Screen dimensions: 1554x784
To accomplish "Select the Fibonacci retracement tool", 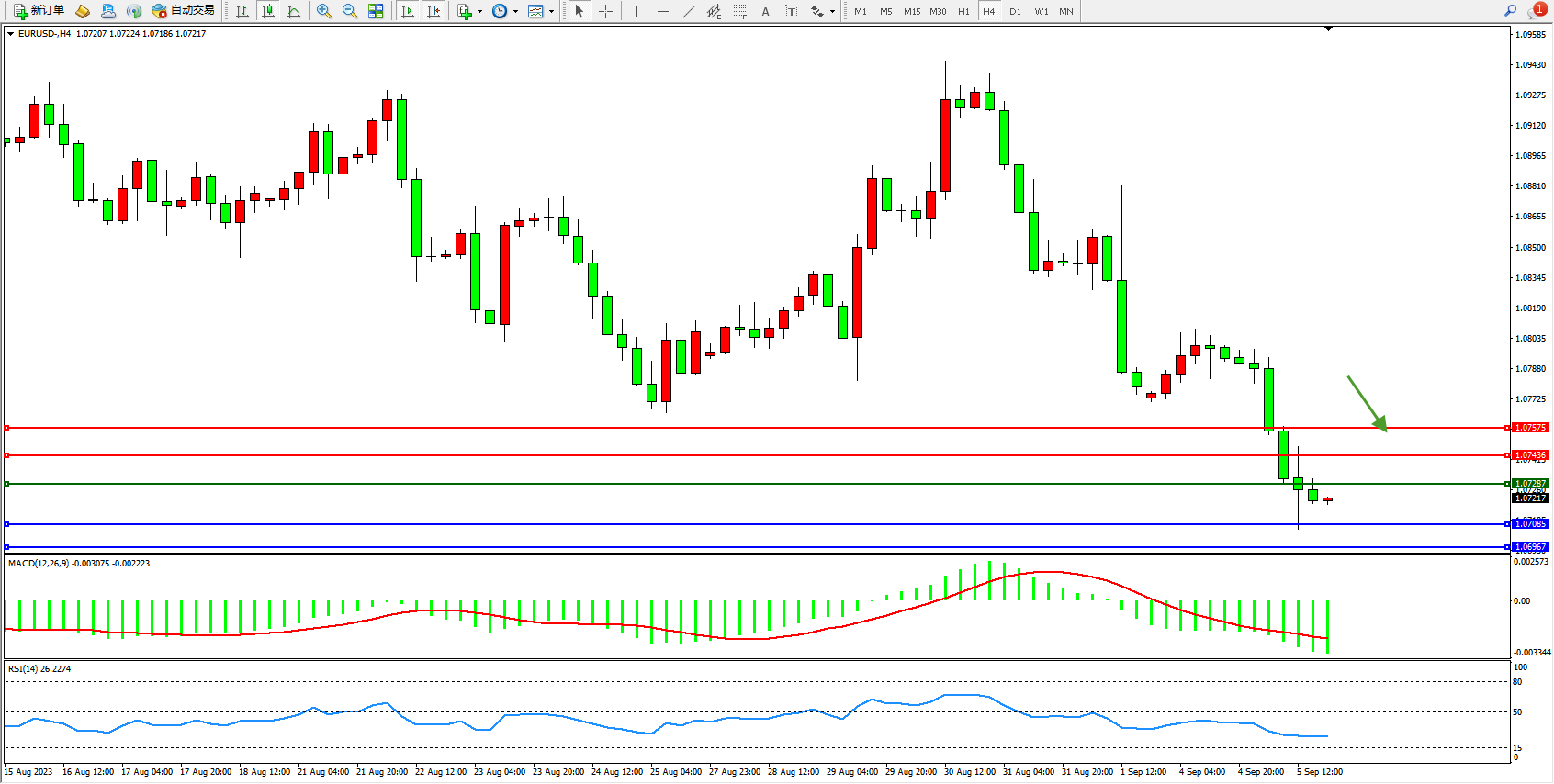I will click(740, 11).
